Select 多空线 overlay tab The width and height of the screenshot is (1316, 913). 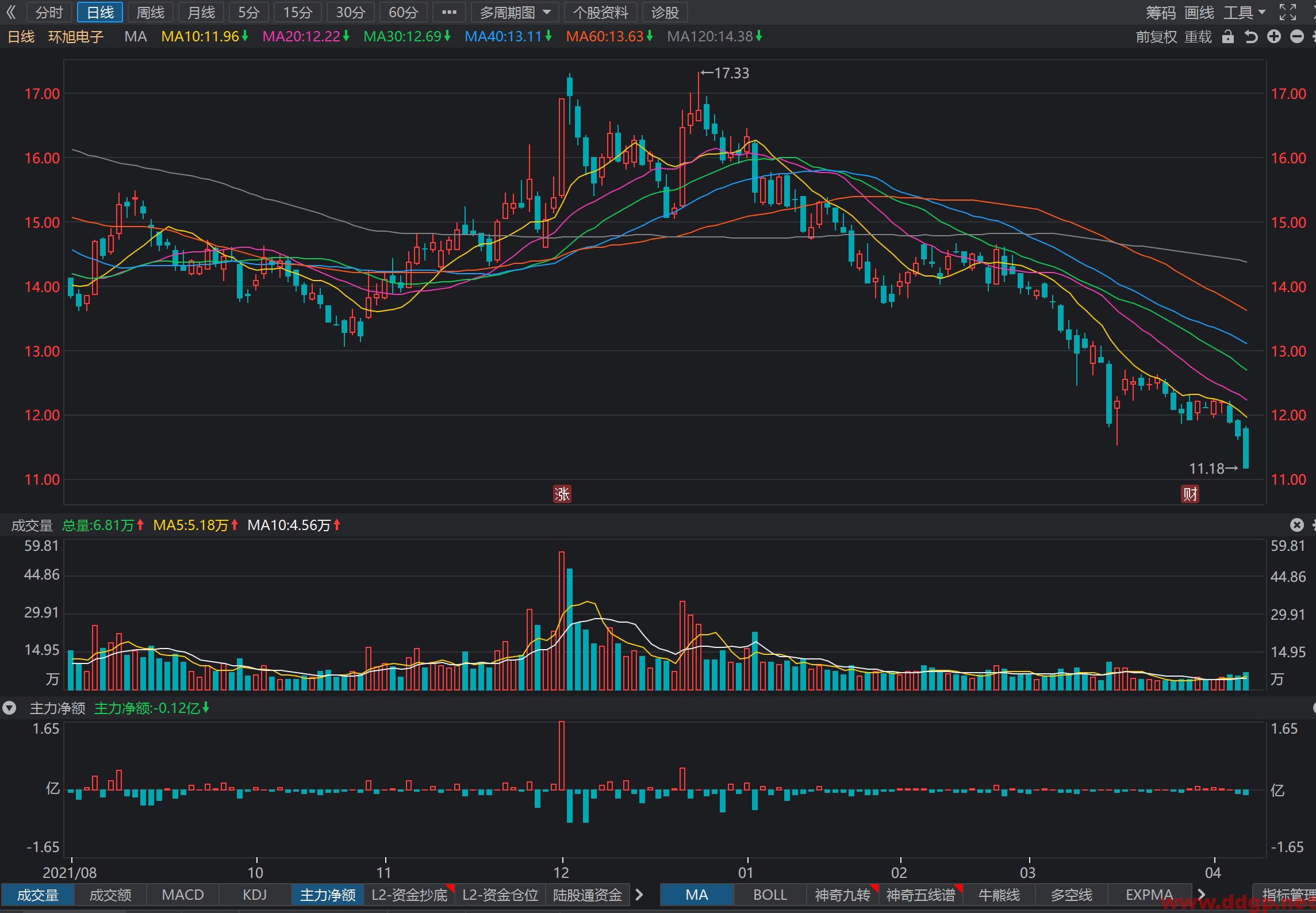click(1072, 895)
